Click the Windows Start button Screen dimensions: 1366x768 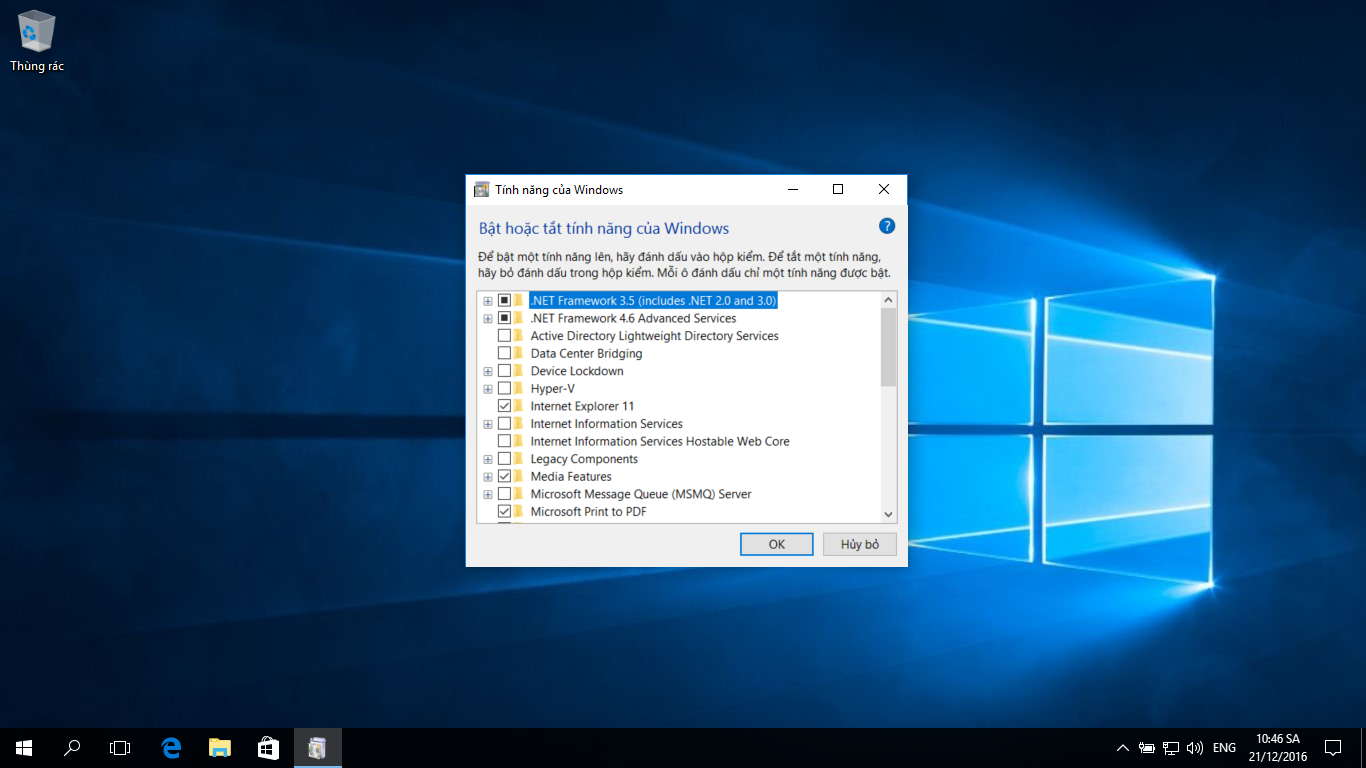click(24, 747)
